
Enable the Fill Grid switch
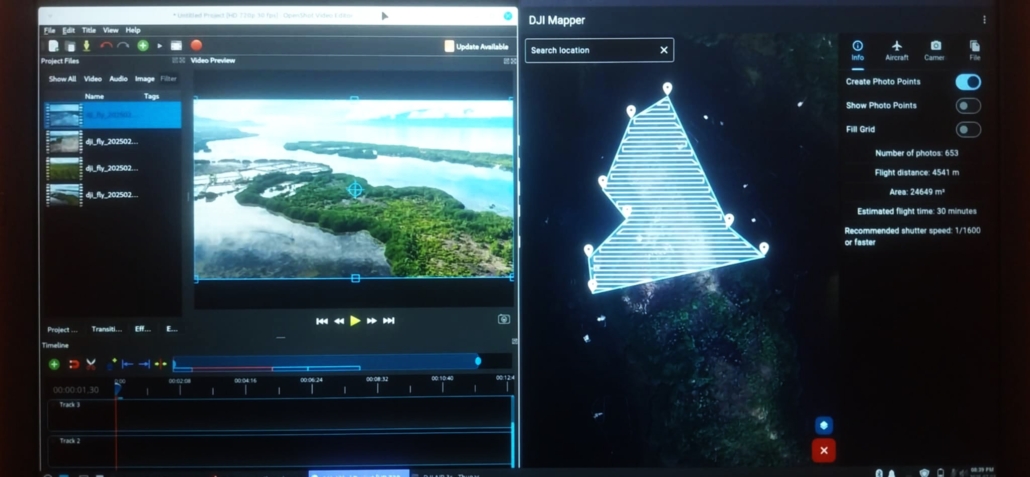968,129
